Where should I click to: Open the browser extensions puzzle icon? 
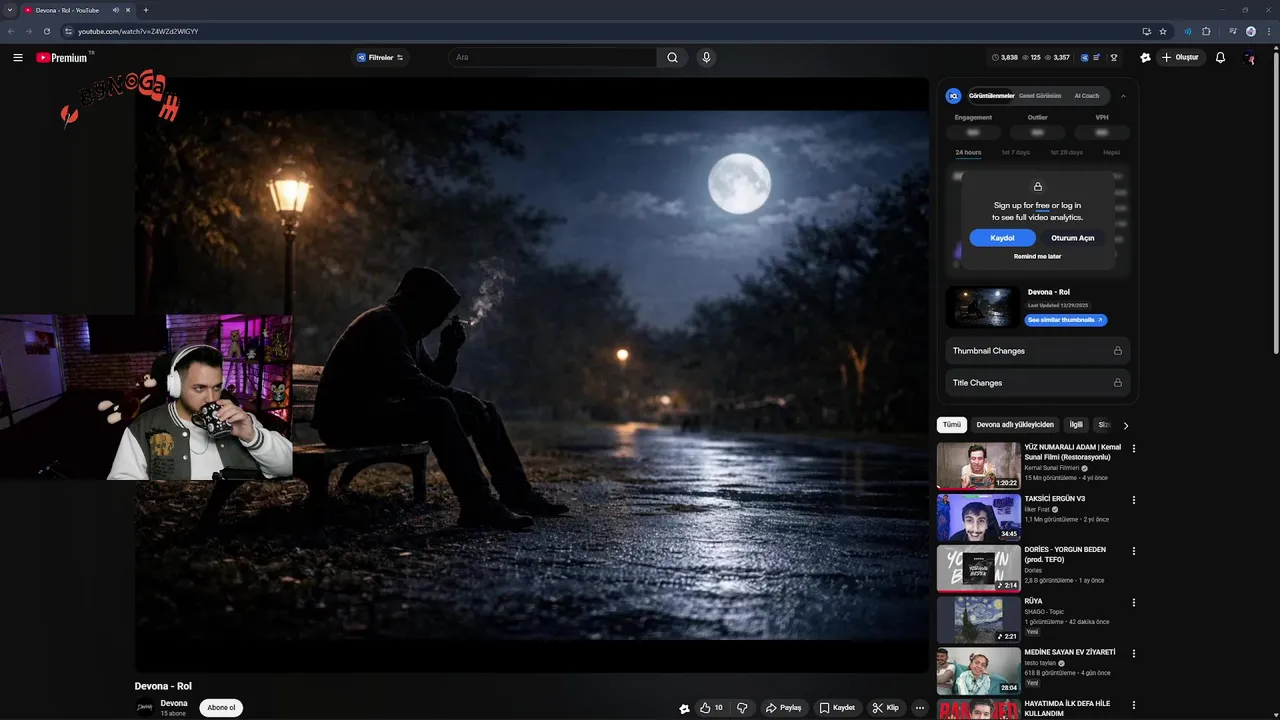tap(1206, 31)
